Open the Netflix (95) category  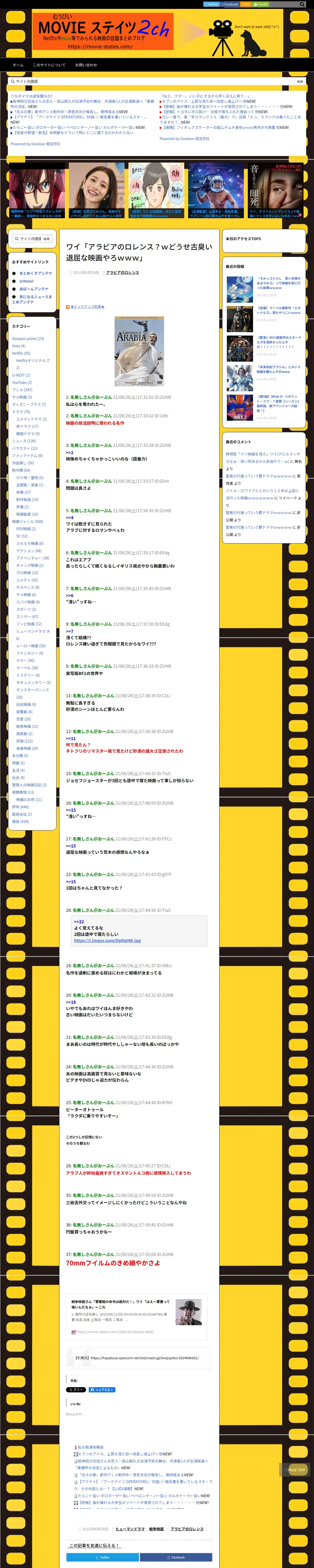point(21,353)
